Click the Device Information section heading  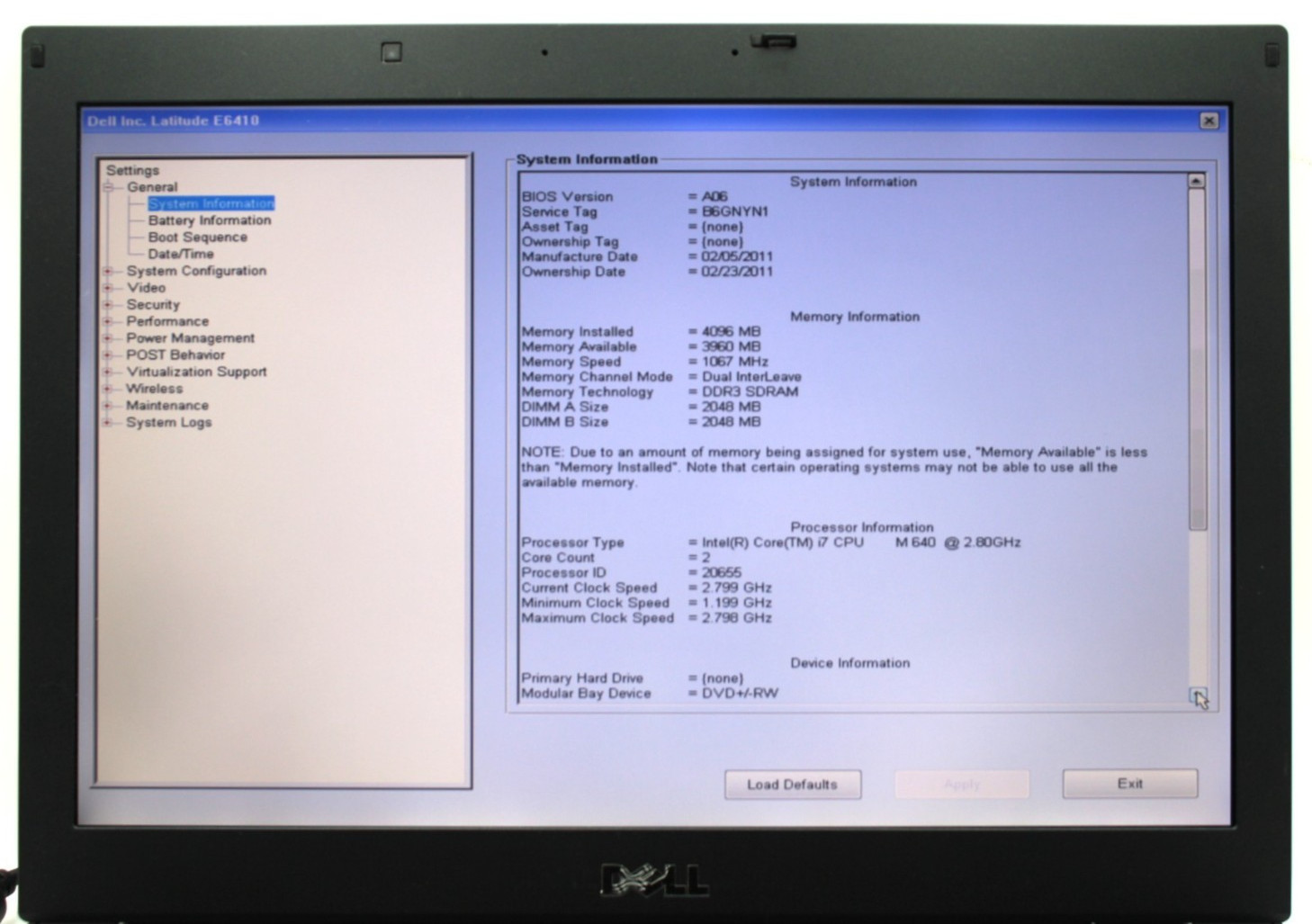coord(850,663)
